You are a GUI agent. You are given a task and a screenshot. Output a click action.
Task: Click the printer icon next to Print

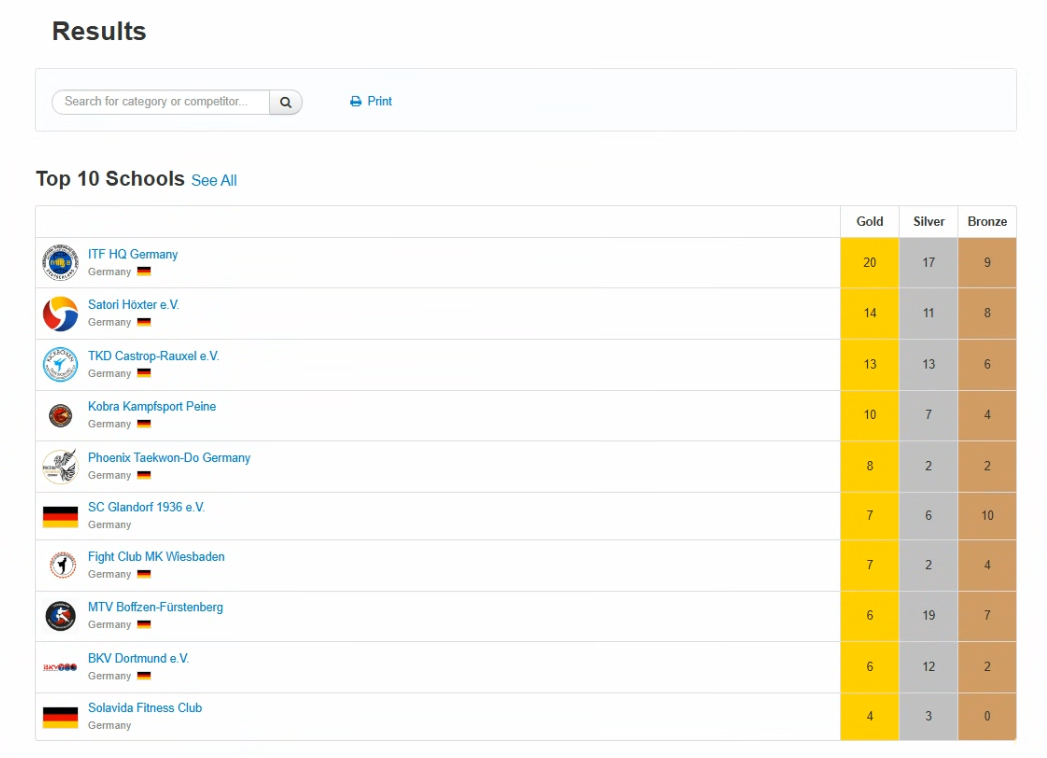(x=355, y=102)
